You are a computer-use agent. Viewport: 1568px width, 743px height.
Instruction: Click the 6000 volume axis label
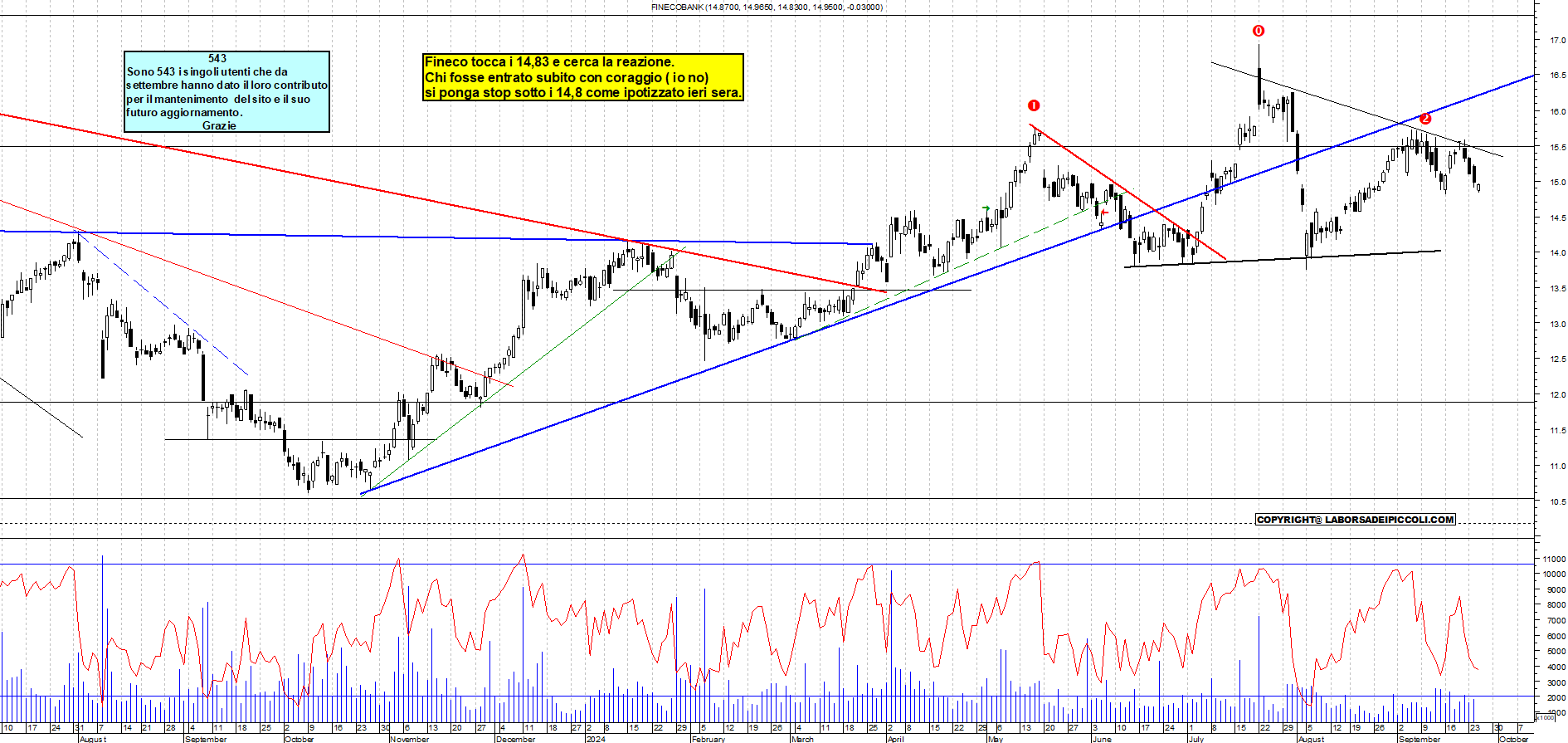(x=1556, y=636)
